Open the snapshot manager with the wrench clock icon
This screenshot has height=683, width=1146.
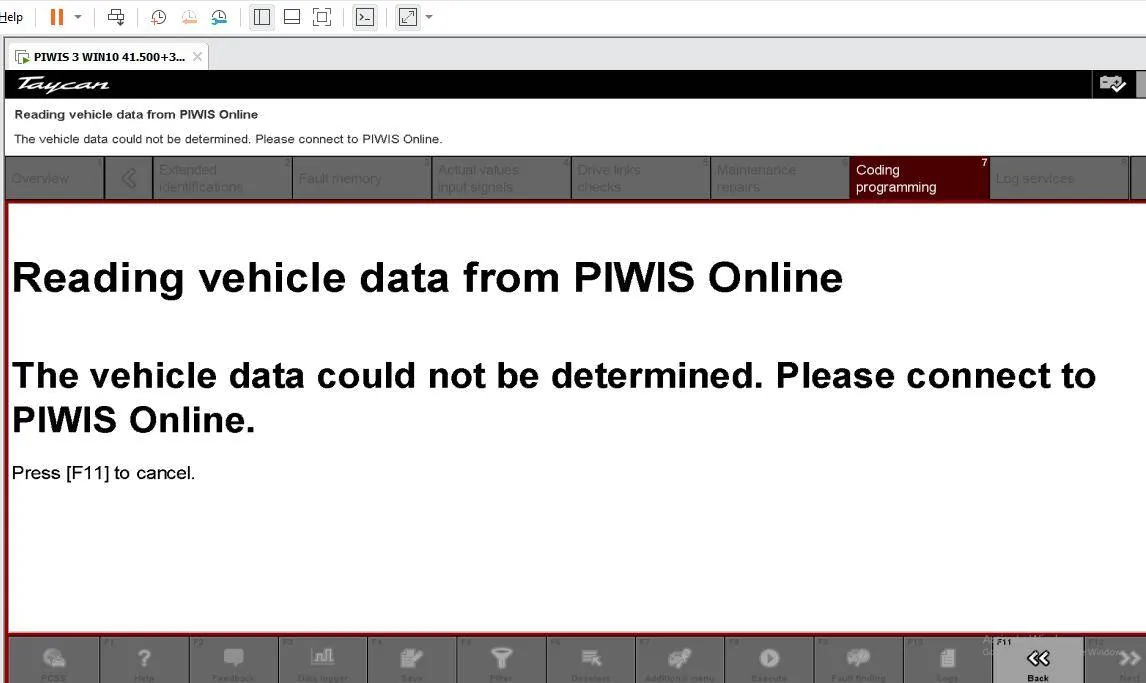tap(219, 17)
